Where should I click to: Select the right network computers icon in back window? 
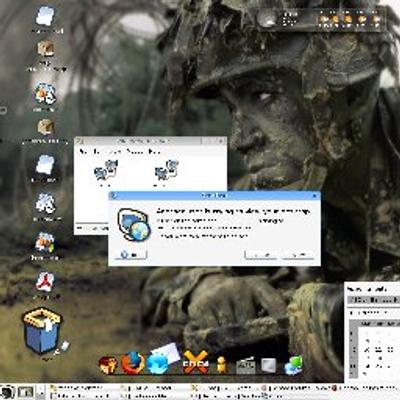point(166,171)
